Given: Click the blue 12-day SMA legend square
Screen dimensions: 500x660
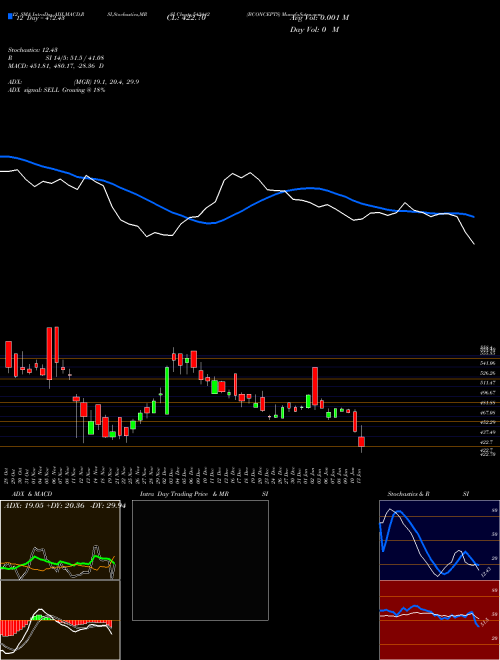Looking at the screenshot, I should point(10,16).
